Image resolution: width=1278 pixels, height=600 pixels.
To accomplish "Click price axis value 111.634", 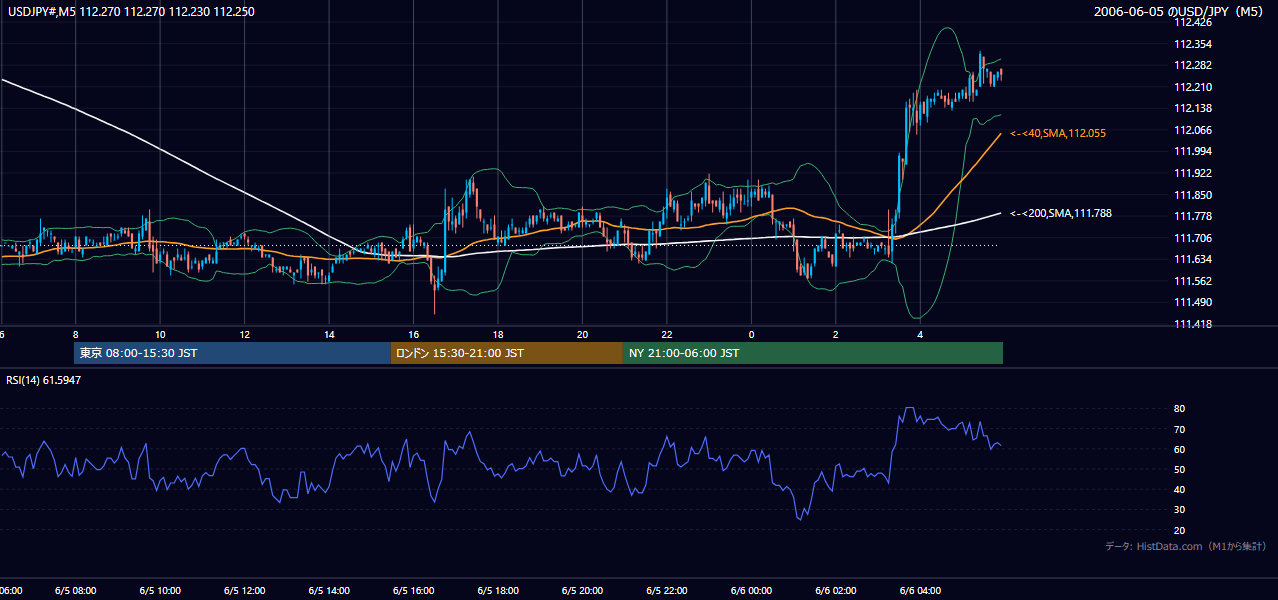I will click(x=1192, y=259).
